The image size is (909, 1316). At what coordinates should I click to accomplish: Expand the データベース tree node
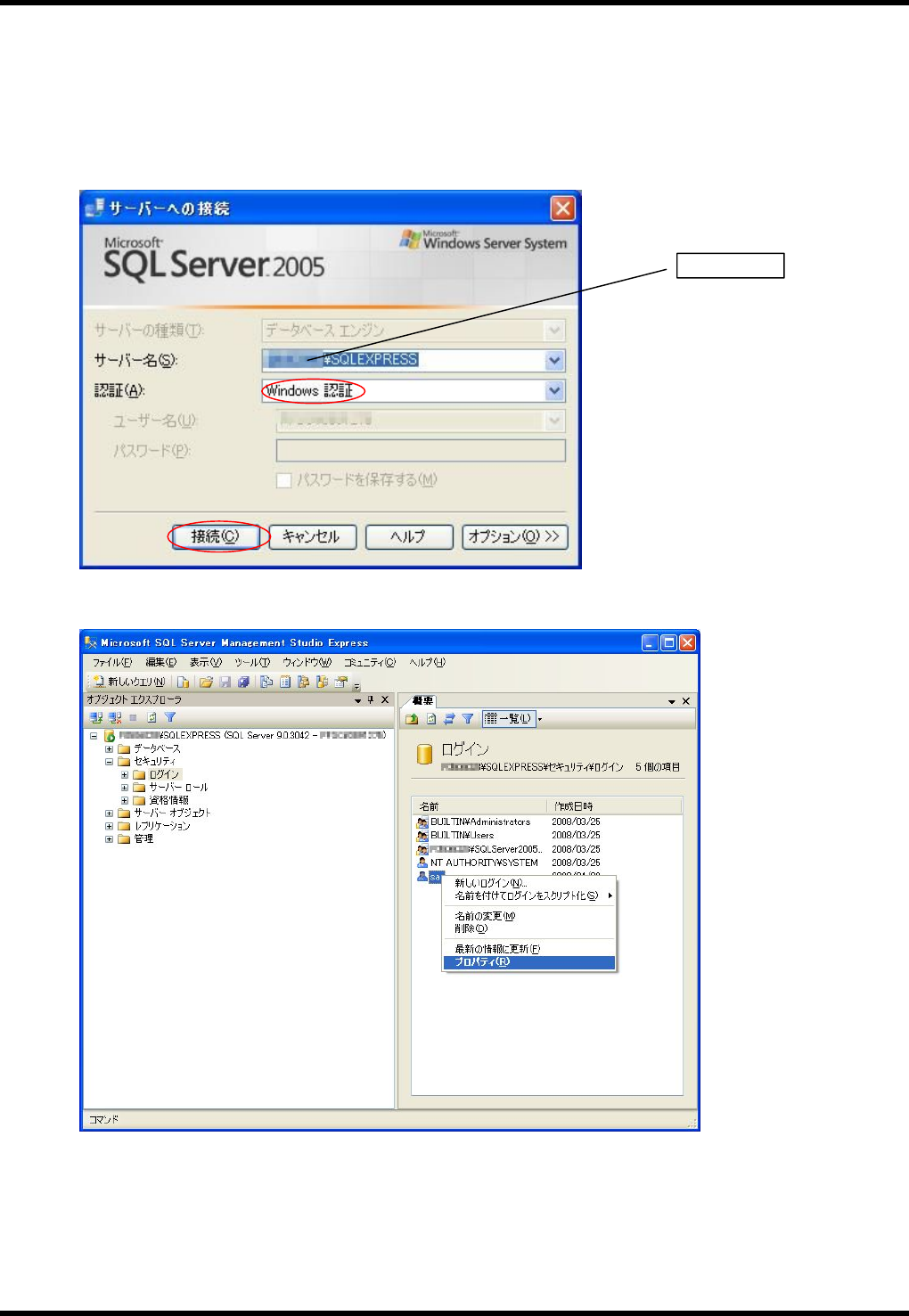(x=110, y=749)
